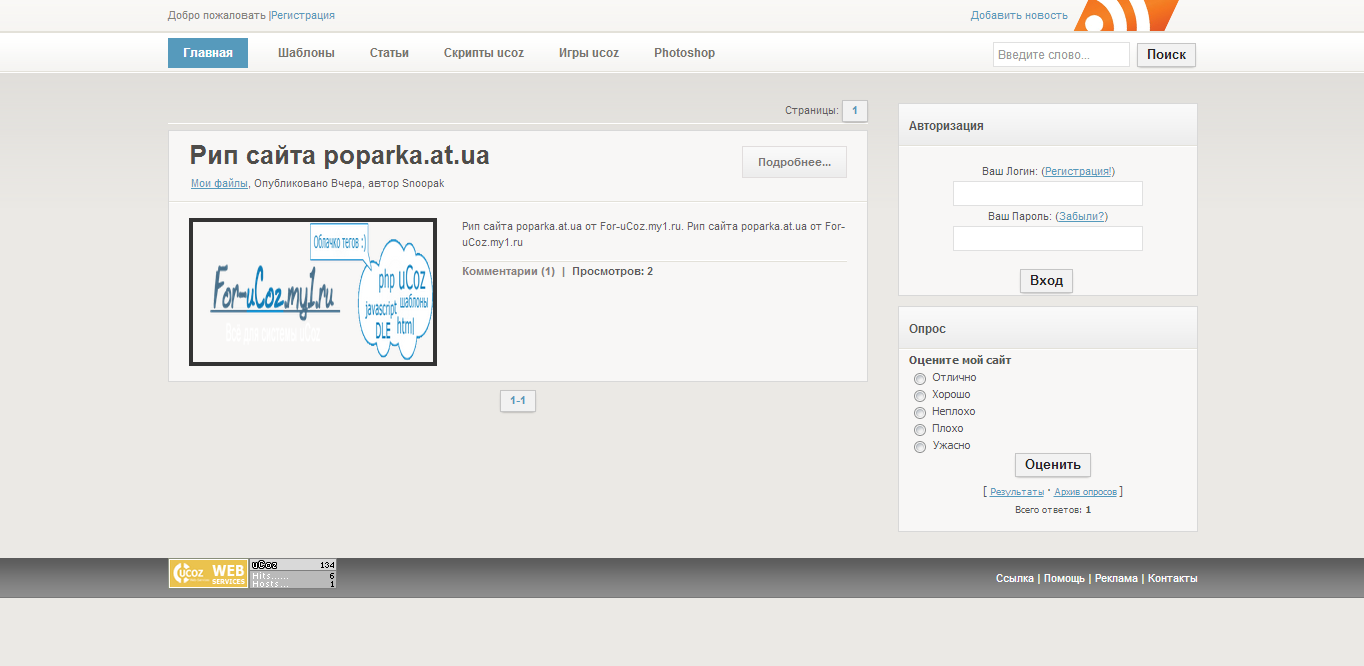This screenshot has height=666, width=1364.
Task: Click the uCoz Web Services badge
Action: pyautogui.click(x=207, y=573)
